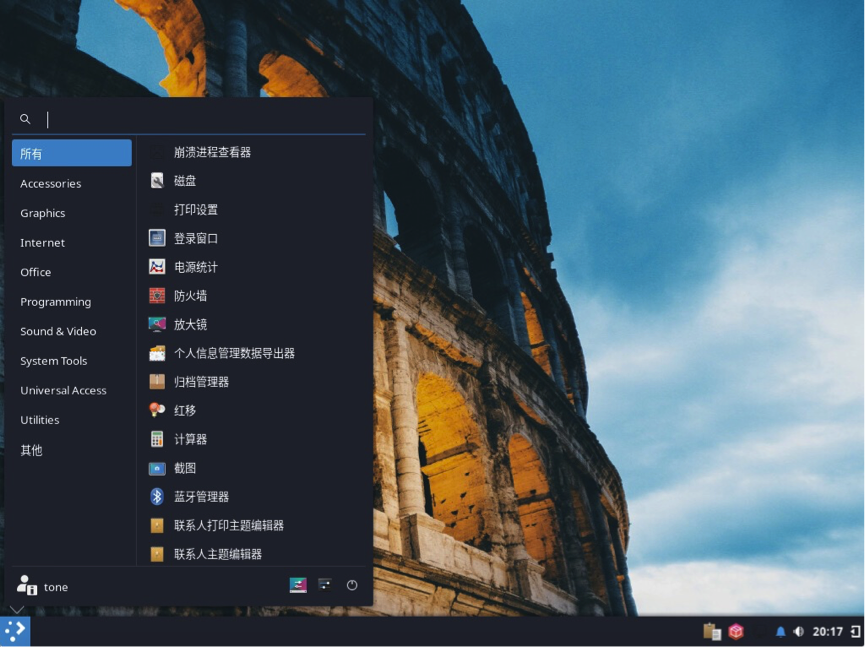Click the application launcher button on taskbar
The image size is (865, 647).
[x=15, y=631]
